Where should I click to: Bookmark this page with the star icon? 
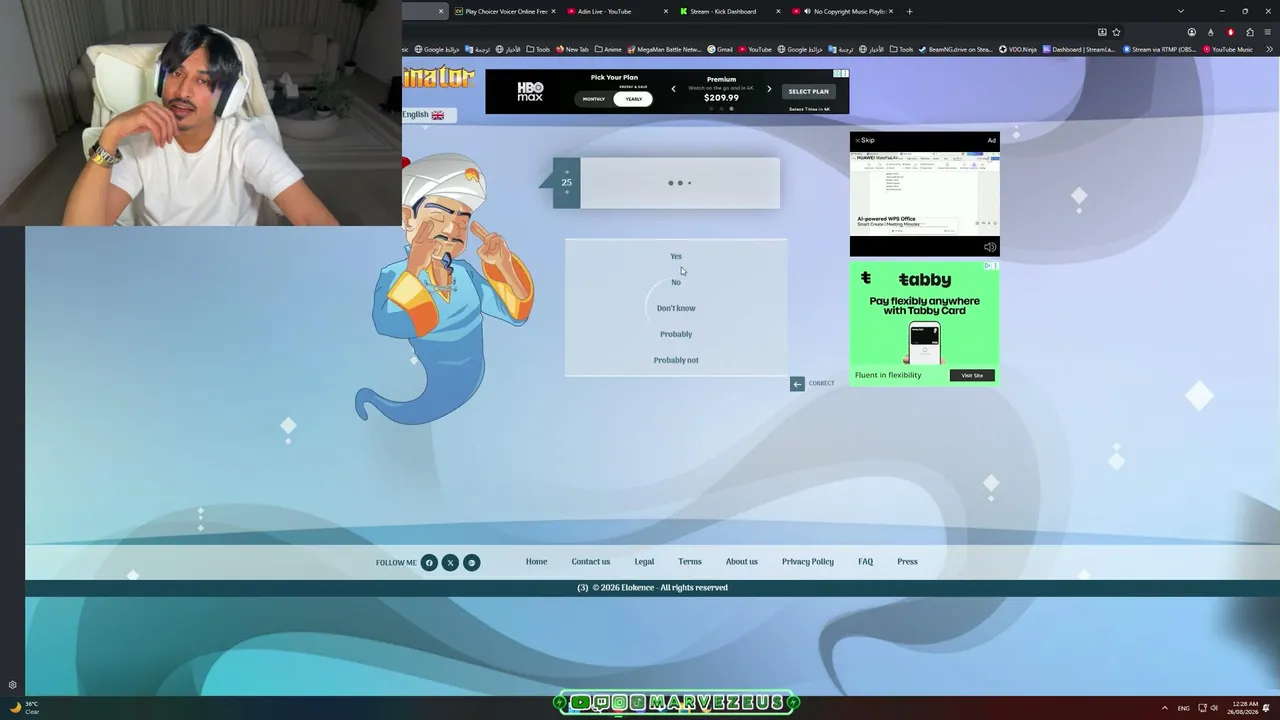pos(1116,32)
